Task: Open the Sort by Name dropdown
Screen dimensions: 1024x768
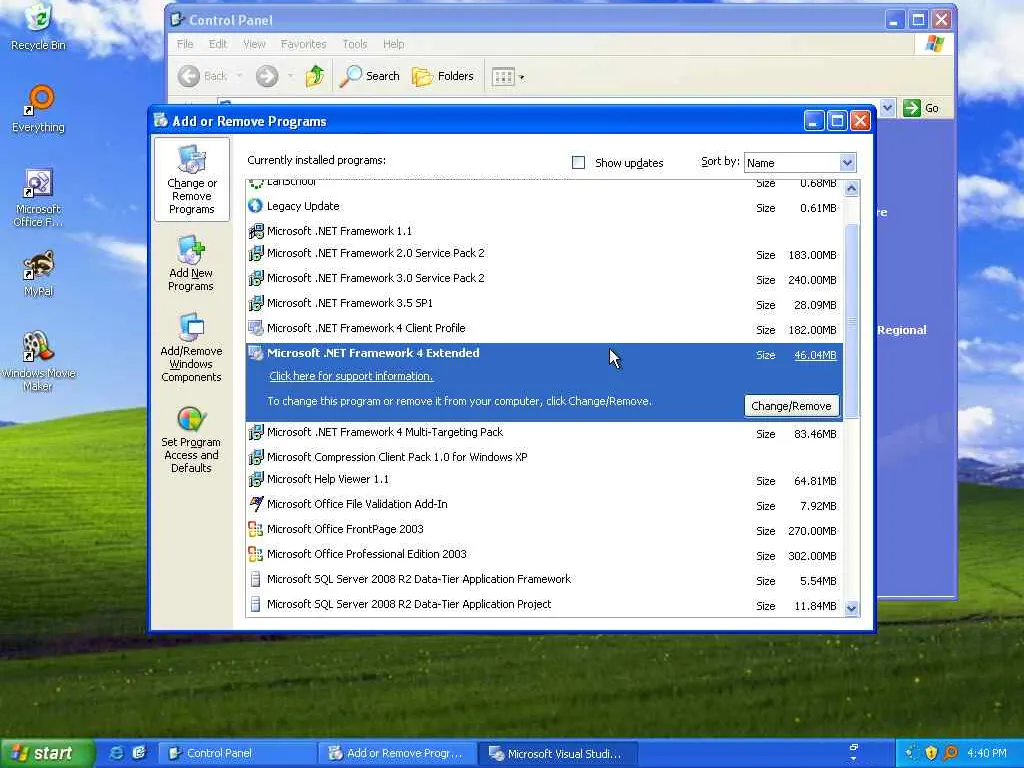Action: coord(800,163)
